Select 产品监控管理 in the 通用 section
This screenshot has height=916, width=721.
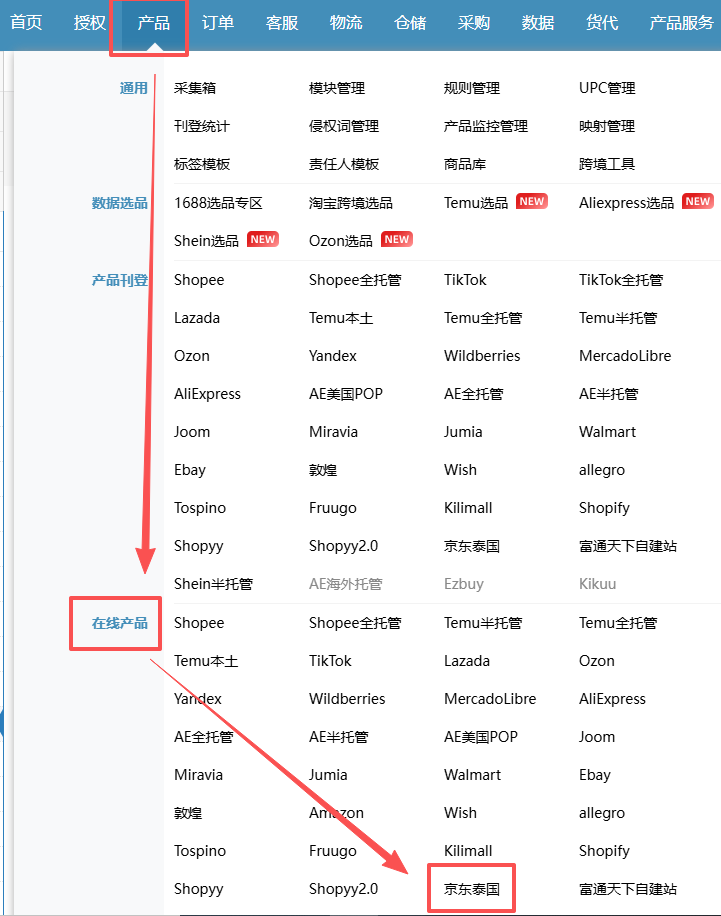pyautogui.click(x=485, y=126)
